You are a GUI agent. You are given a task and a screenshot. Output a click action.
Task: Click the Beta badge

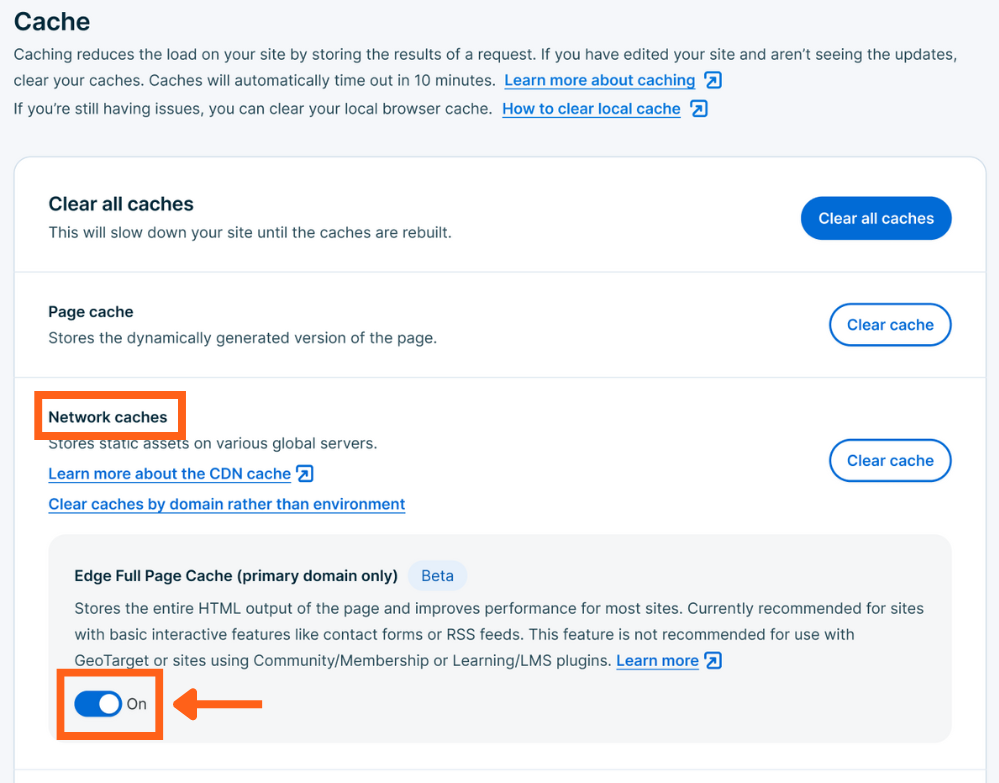click(x=437, y=576)
